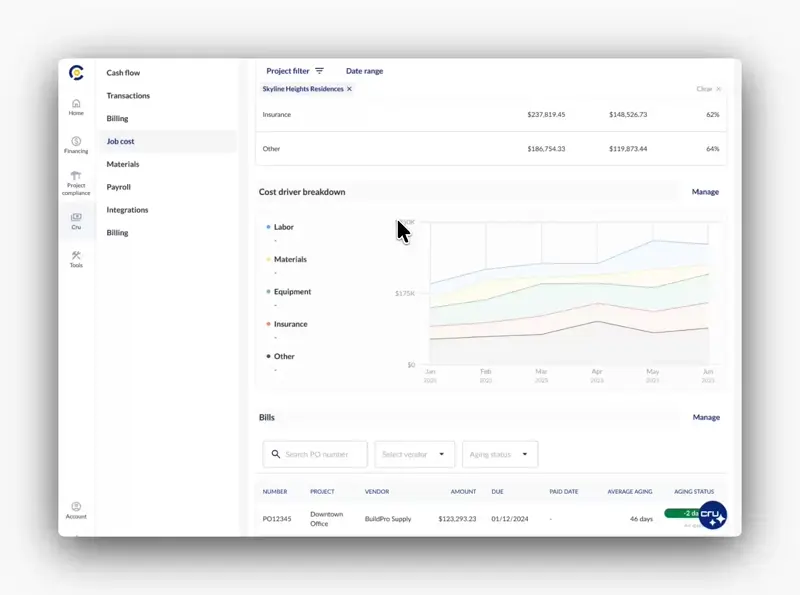Click the Cost driver breakdown heading

pyautogui.click(x=302, y=192)
